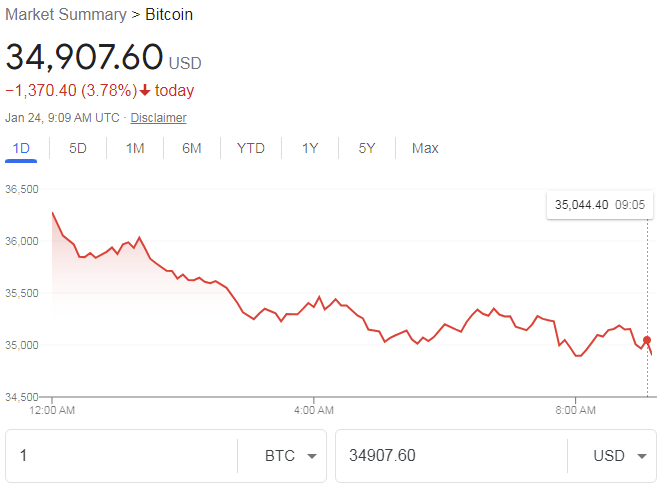
Task: Open the Disclaimer link
Action: click(x=158, y=118)
